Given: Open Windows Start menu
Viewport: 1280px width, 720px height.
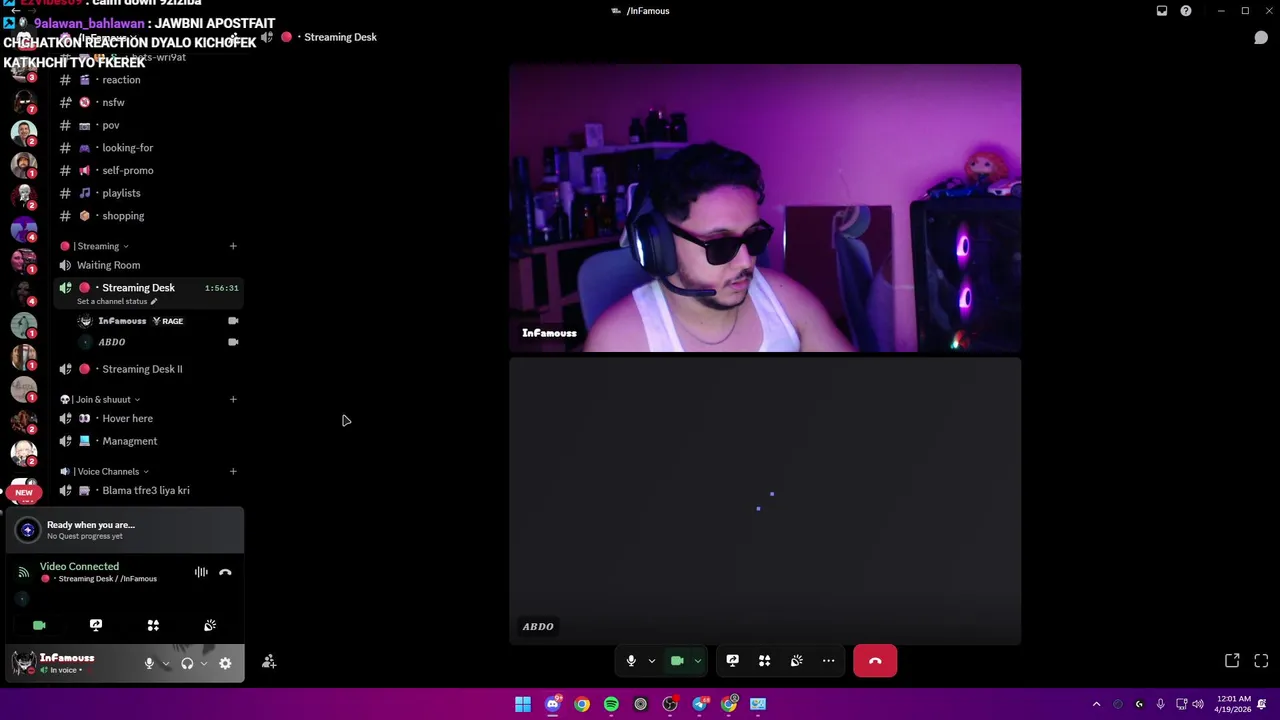Looking at the screenshot, I should [x=523, y=704].
